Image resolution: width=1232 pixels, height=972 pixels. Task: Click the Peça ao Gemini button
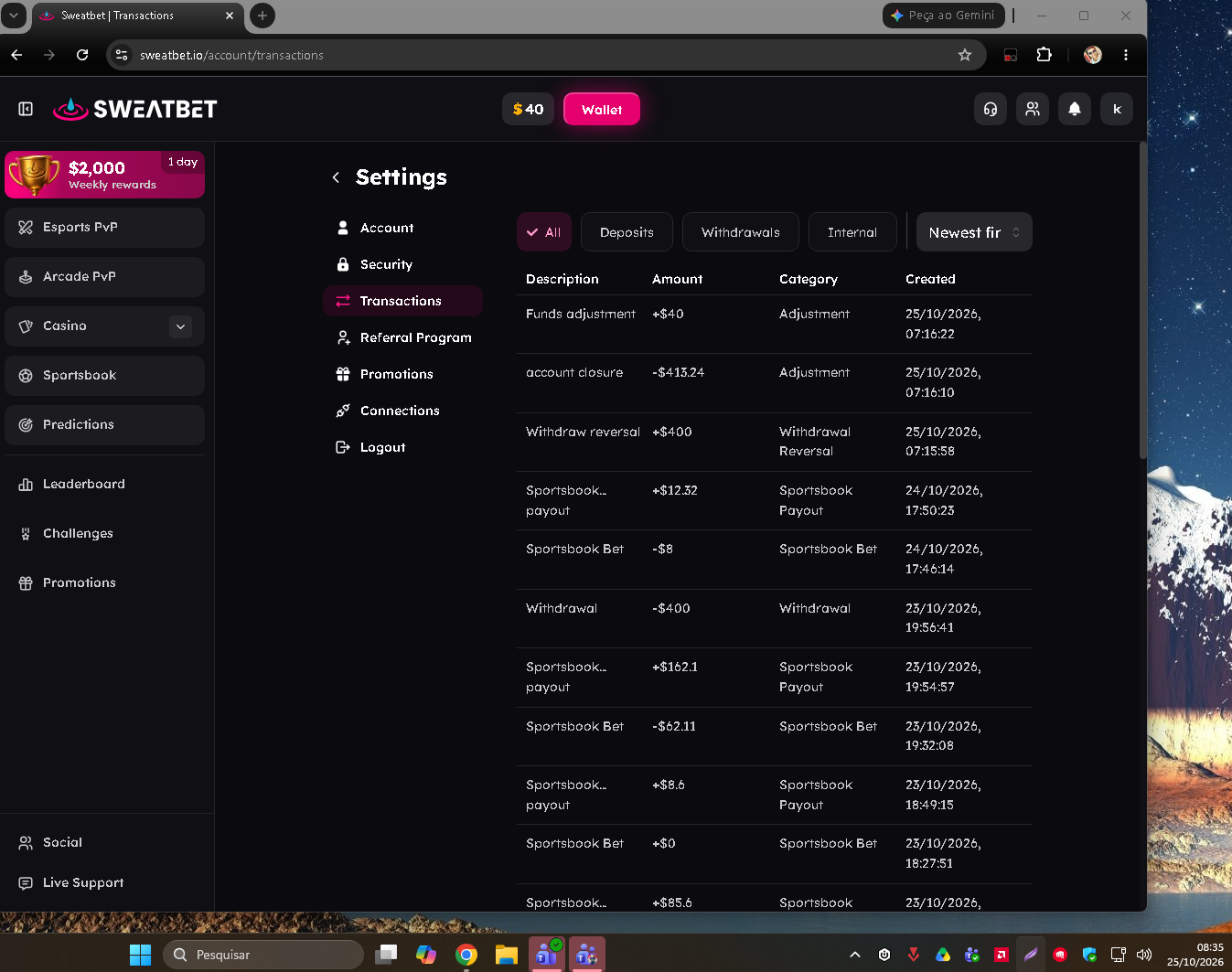point(943,16)
